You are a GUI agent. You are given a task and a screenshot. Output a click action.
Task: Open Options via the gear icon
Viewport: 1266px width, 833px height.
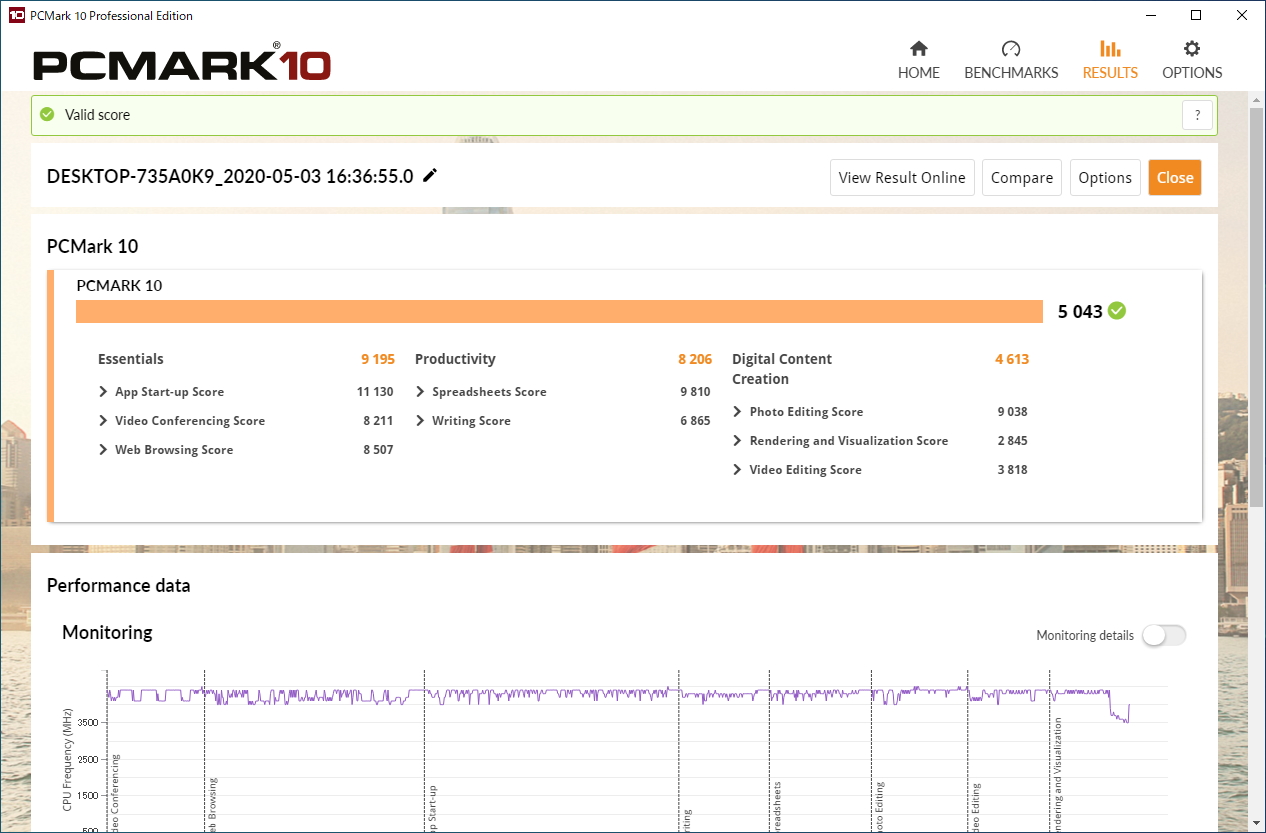[x=1191, y=49]
